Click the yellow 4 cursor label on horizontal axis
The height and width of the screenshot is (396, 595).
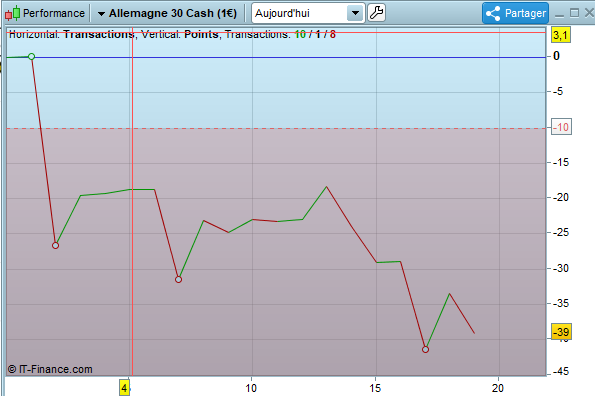point(124,388)
